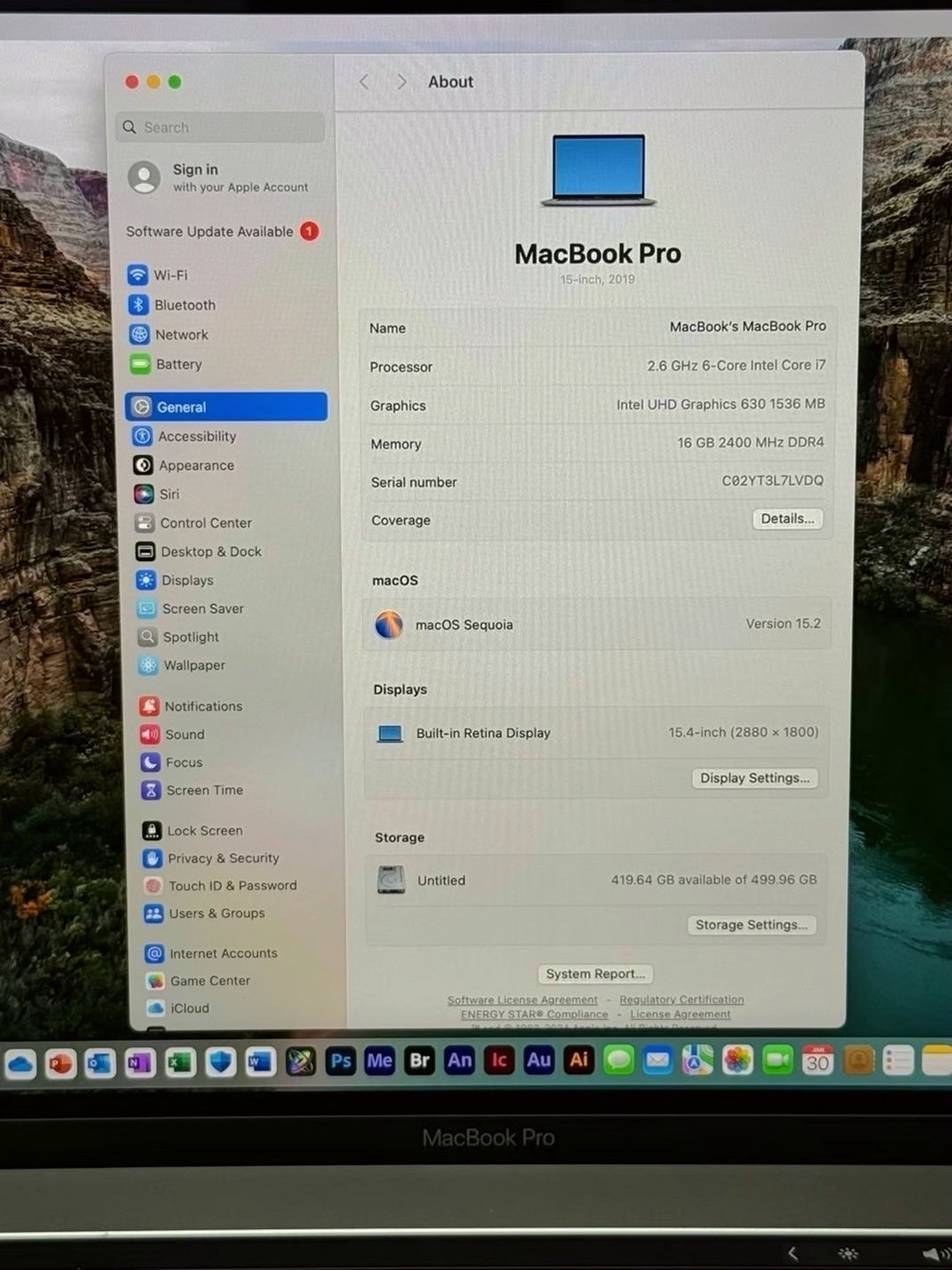Open Media Encoder (Me) in Dock
952x1270 pixels.
379,1061
